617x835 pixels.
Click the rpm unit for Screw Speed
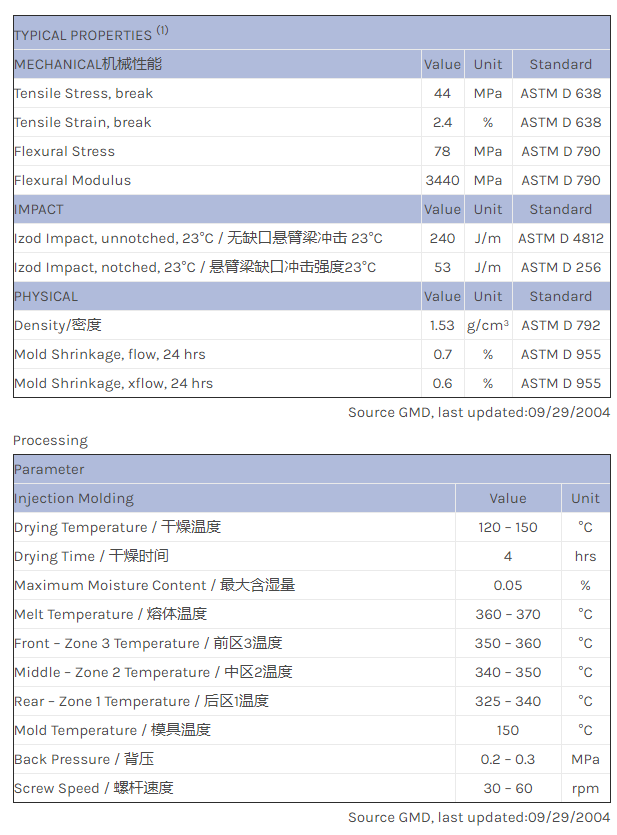tap(585, 788)
